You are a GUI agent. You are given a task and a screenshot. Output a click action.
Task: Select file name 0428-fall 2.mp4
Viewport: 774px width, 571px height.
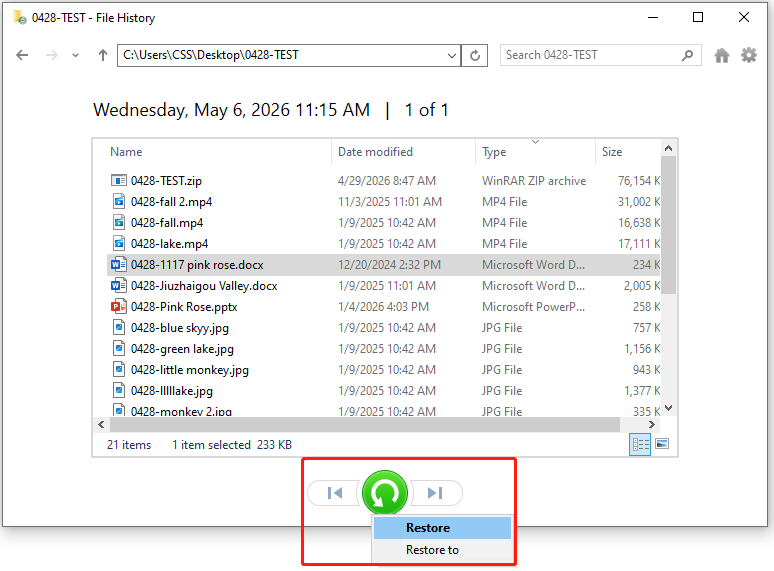pyautogui.click(x=171, y=202)
